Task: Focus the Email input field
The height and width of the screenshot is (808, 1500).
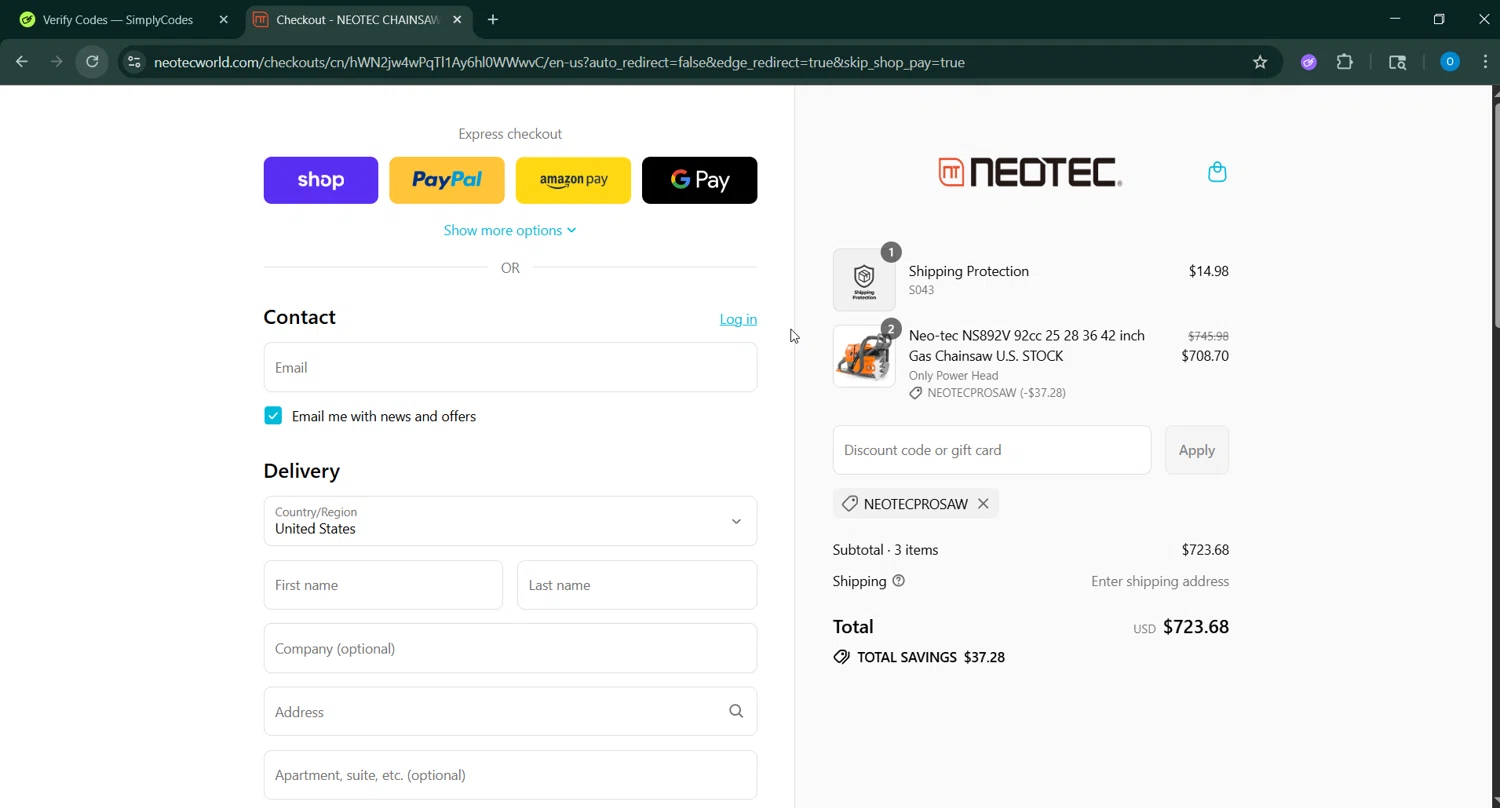Action: tap(510, 367)
